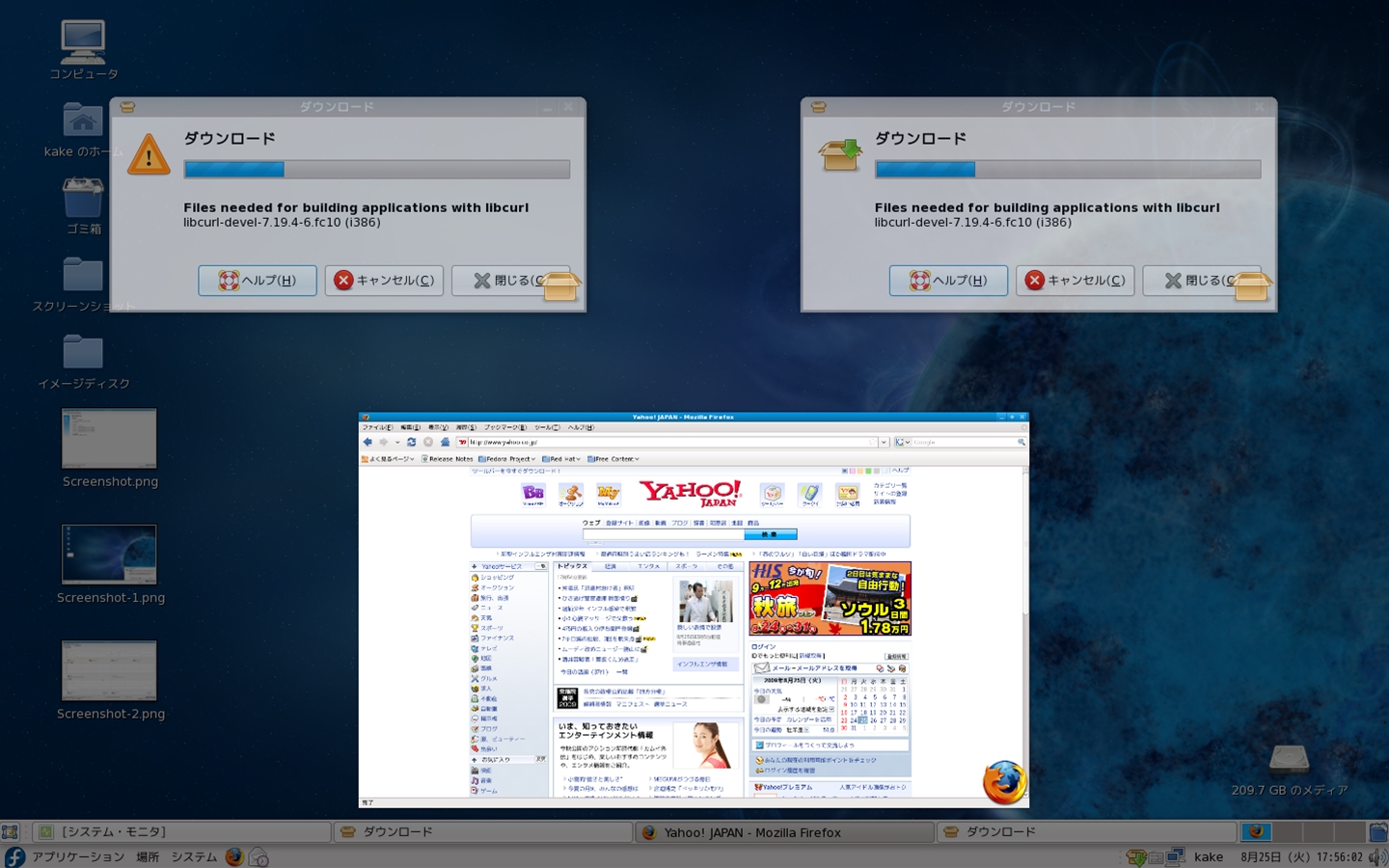Viewport: 1389px width, 868px height.
Task: Click ヘルプ button in left download dialog
Action: [258, 281]
